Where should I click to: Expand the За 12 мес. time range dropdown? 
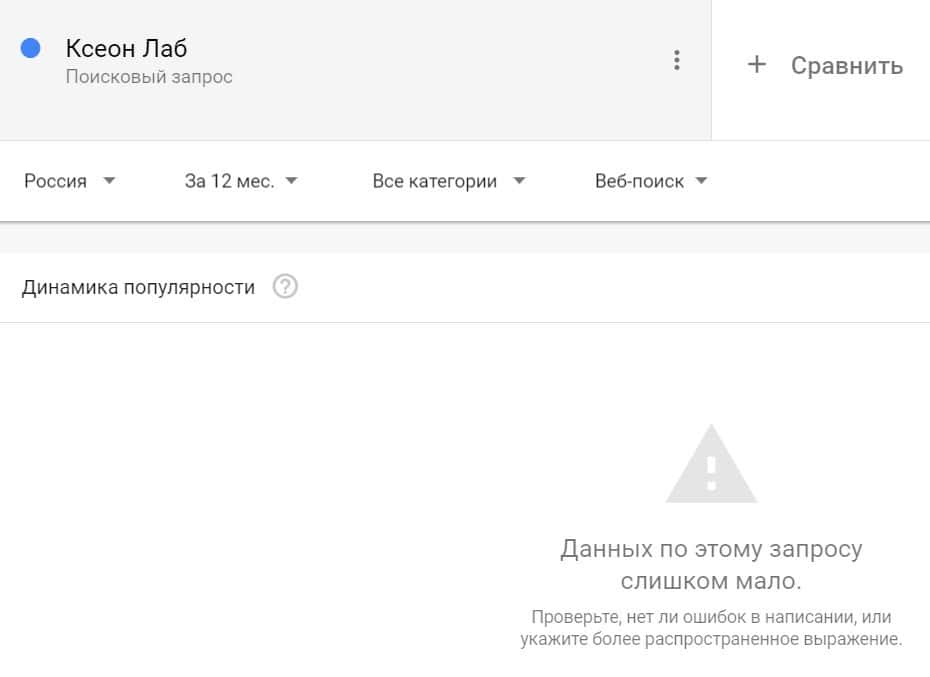[241, 181]
